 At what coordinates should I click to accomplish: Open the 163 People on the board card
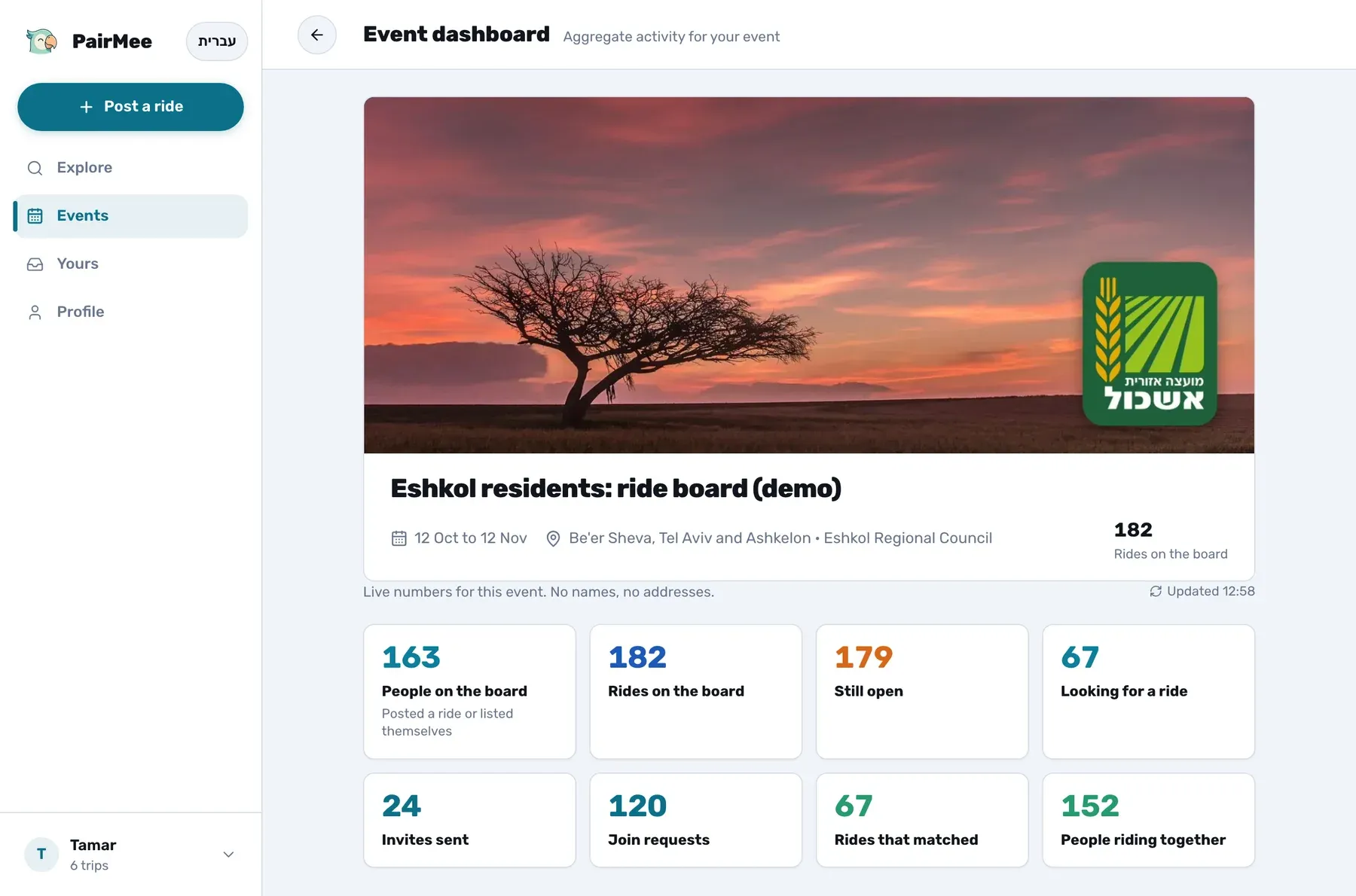[x=469, y=691]
